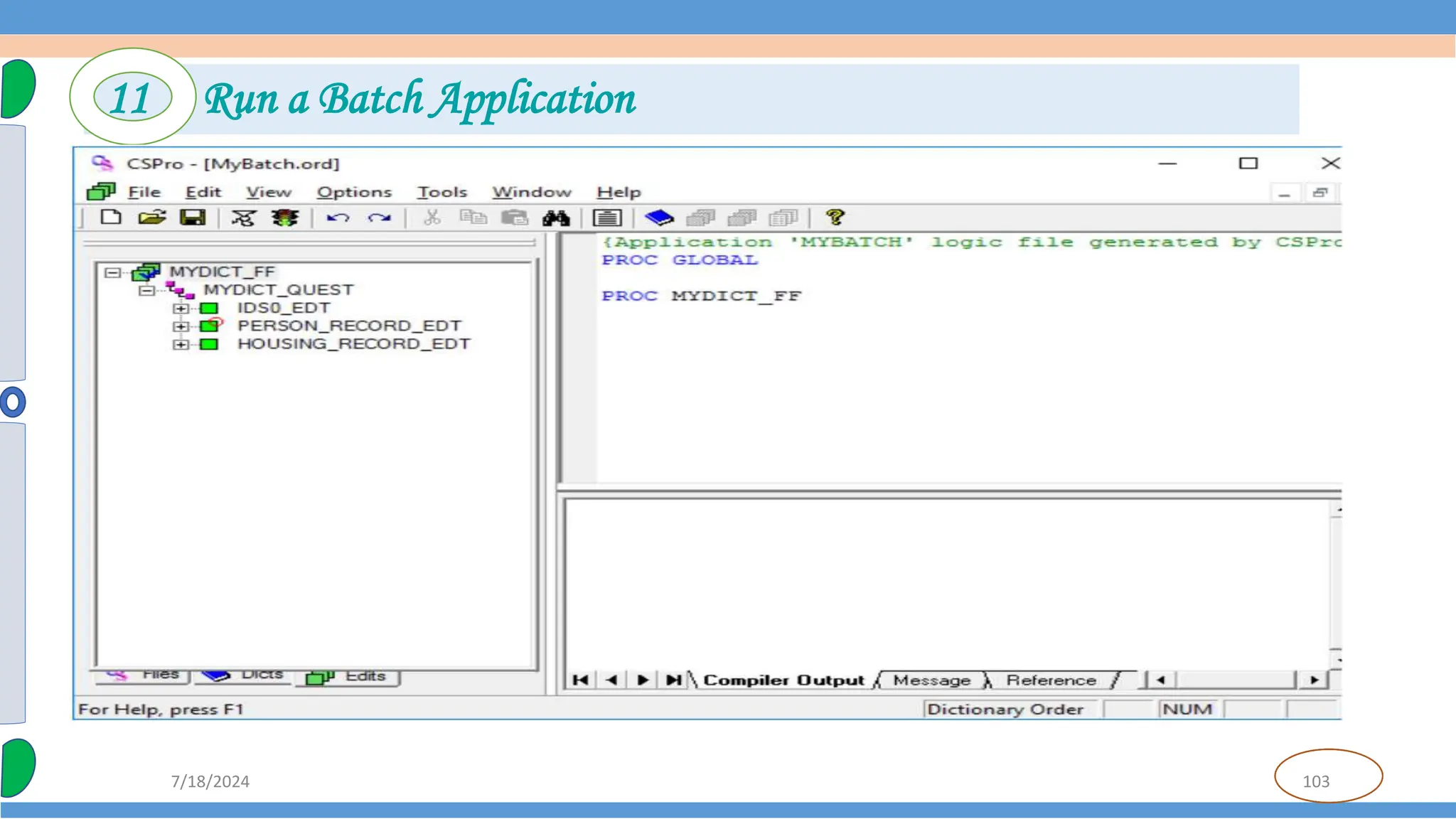Open the Options menu
The width and height of the screenshot is (1456, 819).
[354, 192]
